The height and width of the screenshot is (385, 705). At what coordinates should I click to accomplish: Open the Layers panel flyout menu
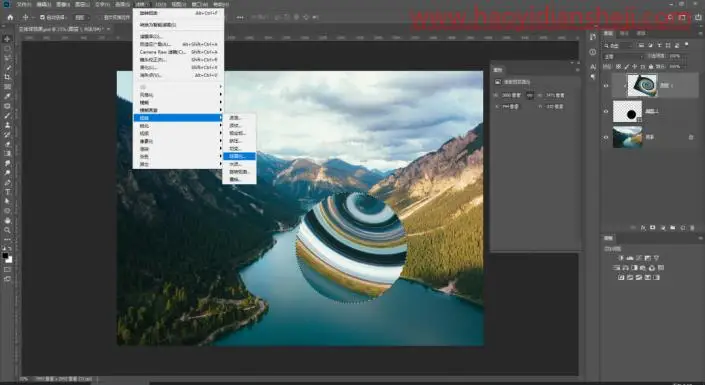point(700,33)
